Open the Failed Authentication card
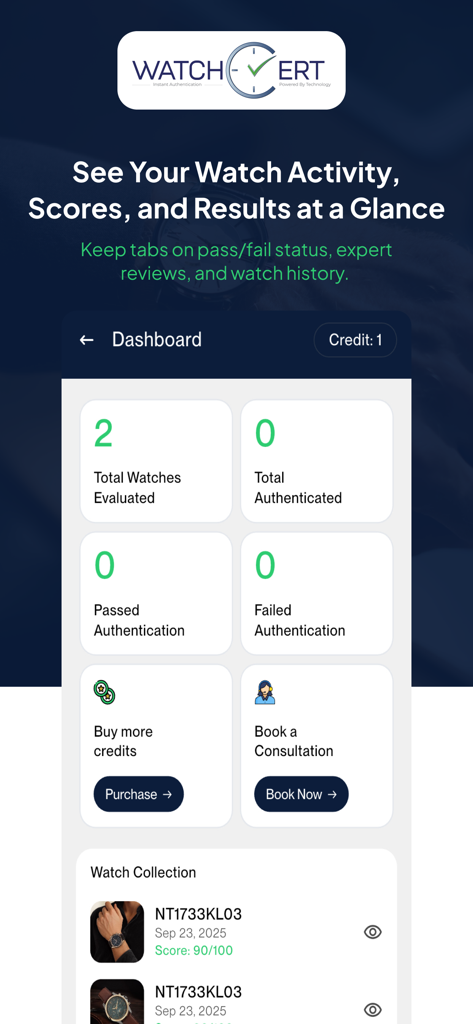This screenshot has height=1024, width=473. click(317, 594)
